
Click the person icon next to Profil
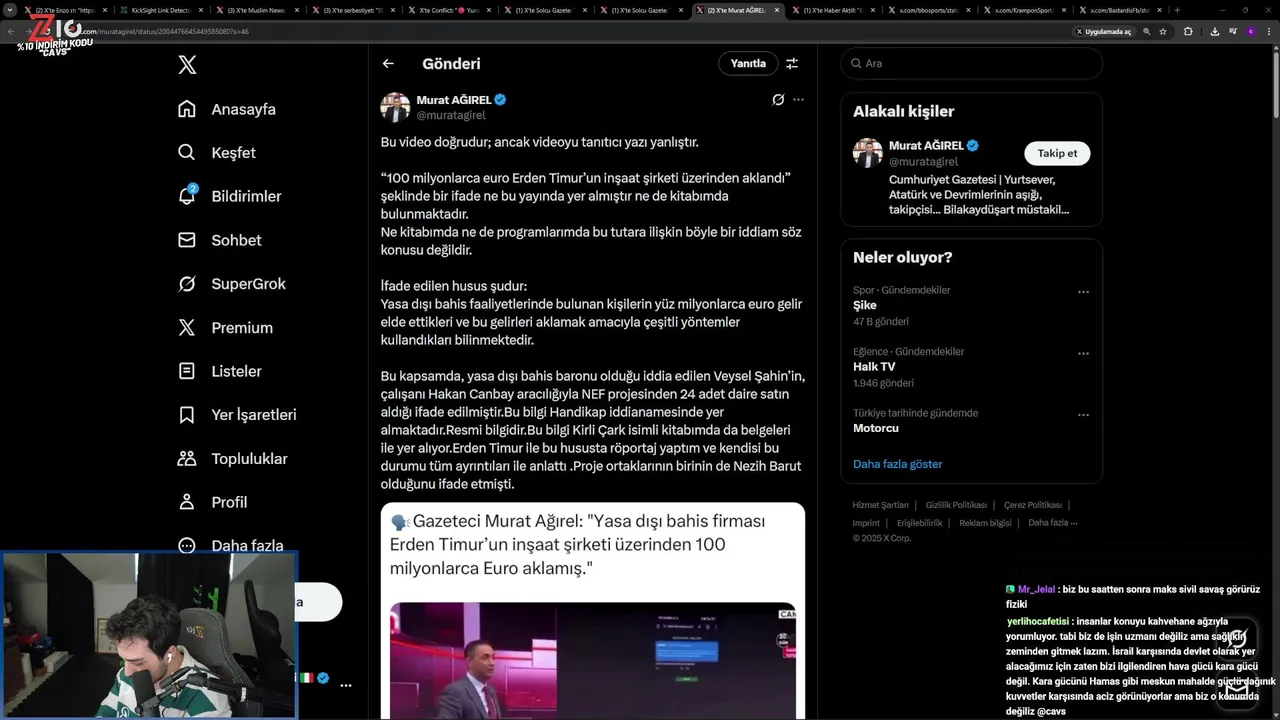187,502
